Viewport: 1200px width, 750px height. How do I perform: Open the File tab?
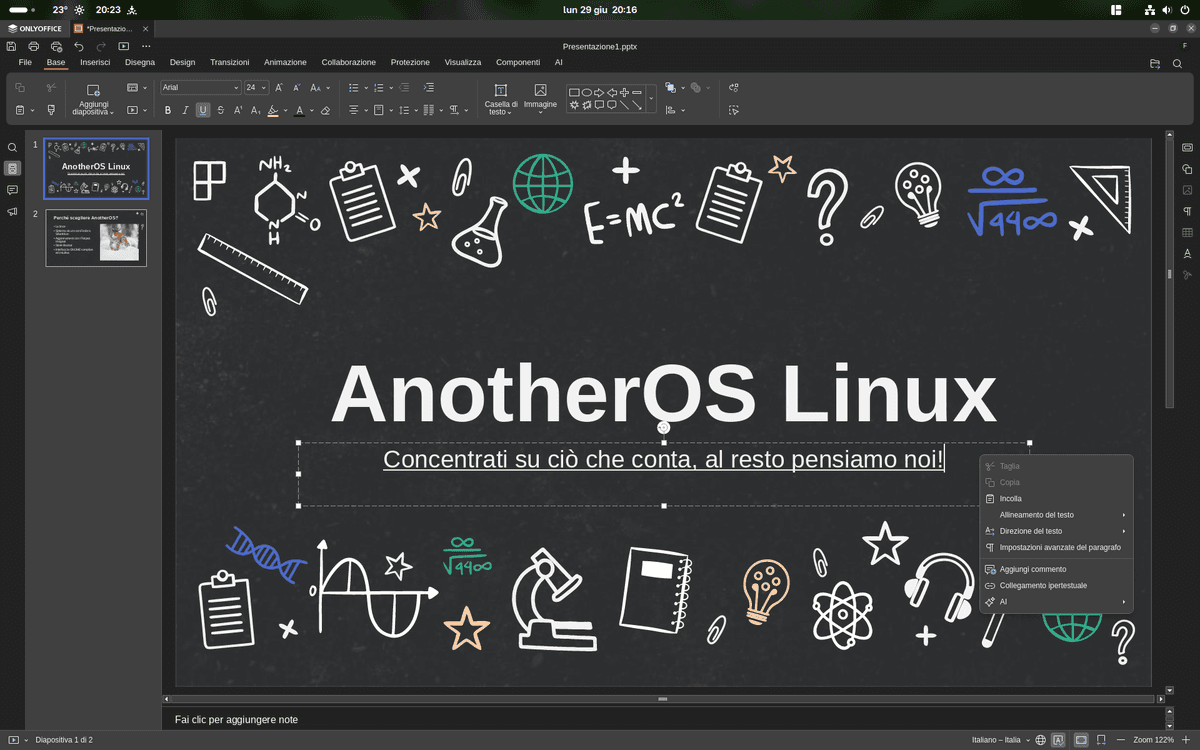[x=25, y=62]
